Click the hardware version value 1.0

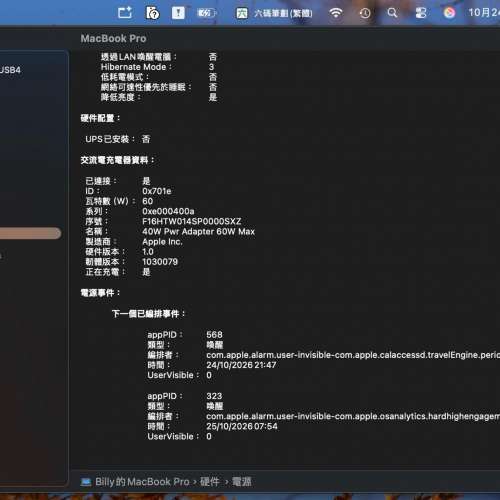click(x=148, y=252)
